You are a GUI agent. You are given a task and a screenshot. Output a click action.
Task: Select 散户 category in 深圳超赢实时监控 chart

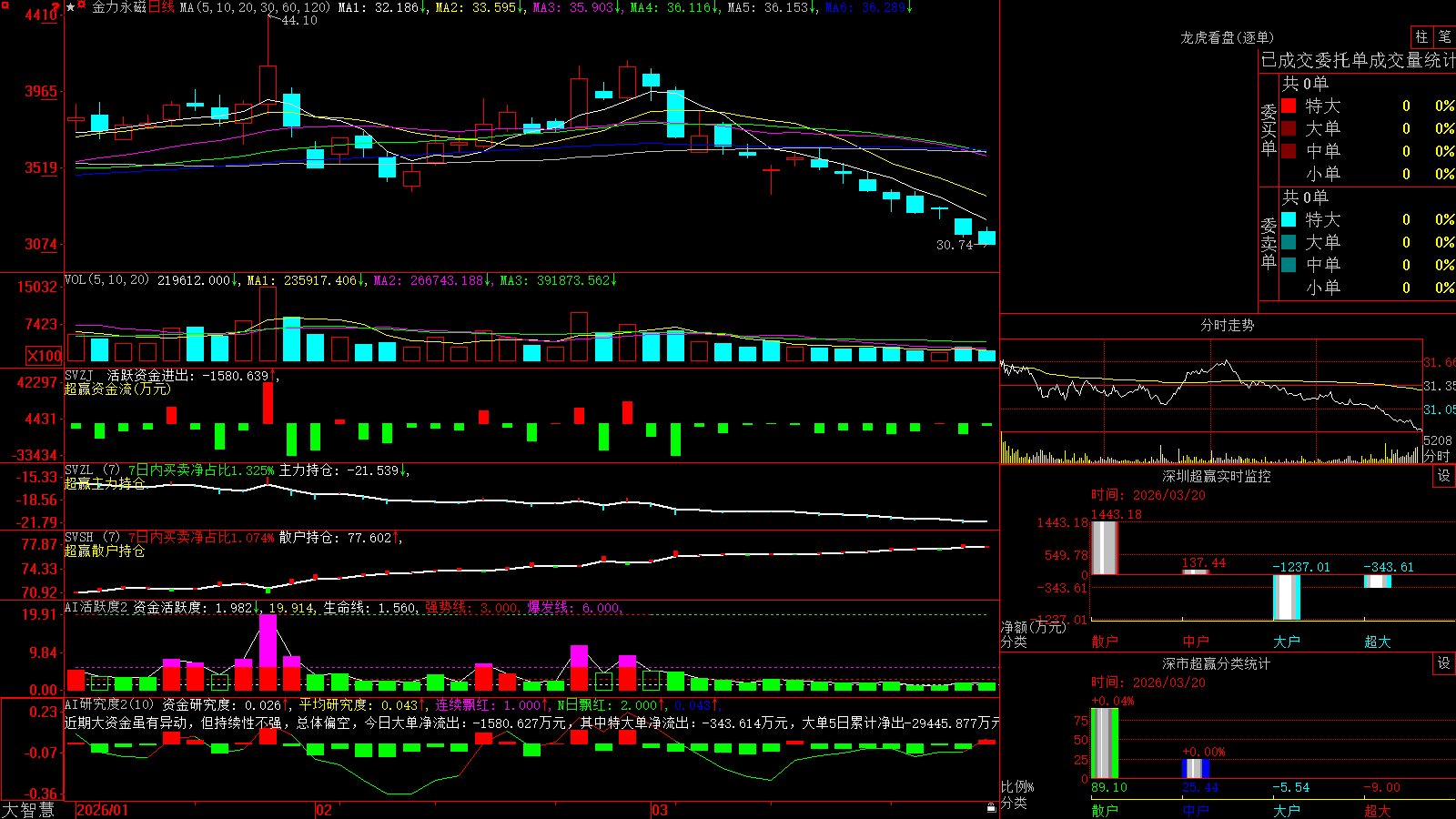(1105, 642)
